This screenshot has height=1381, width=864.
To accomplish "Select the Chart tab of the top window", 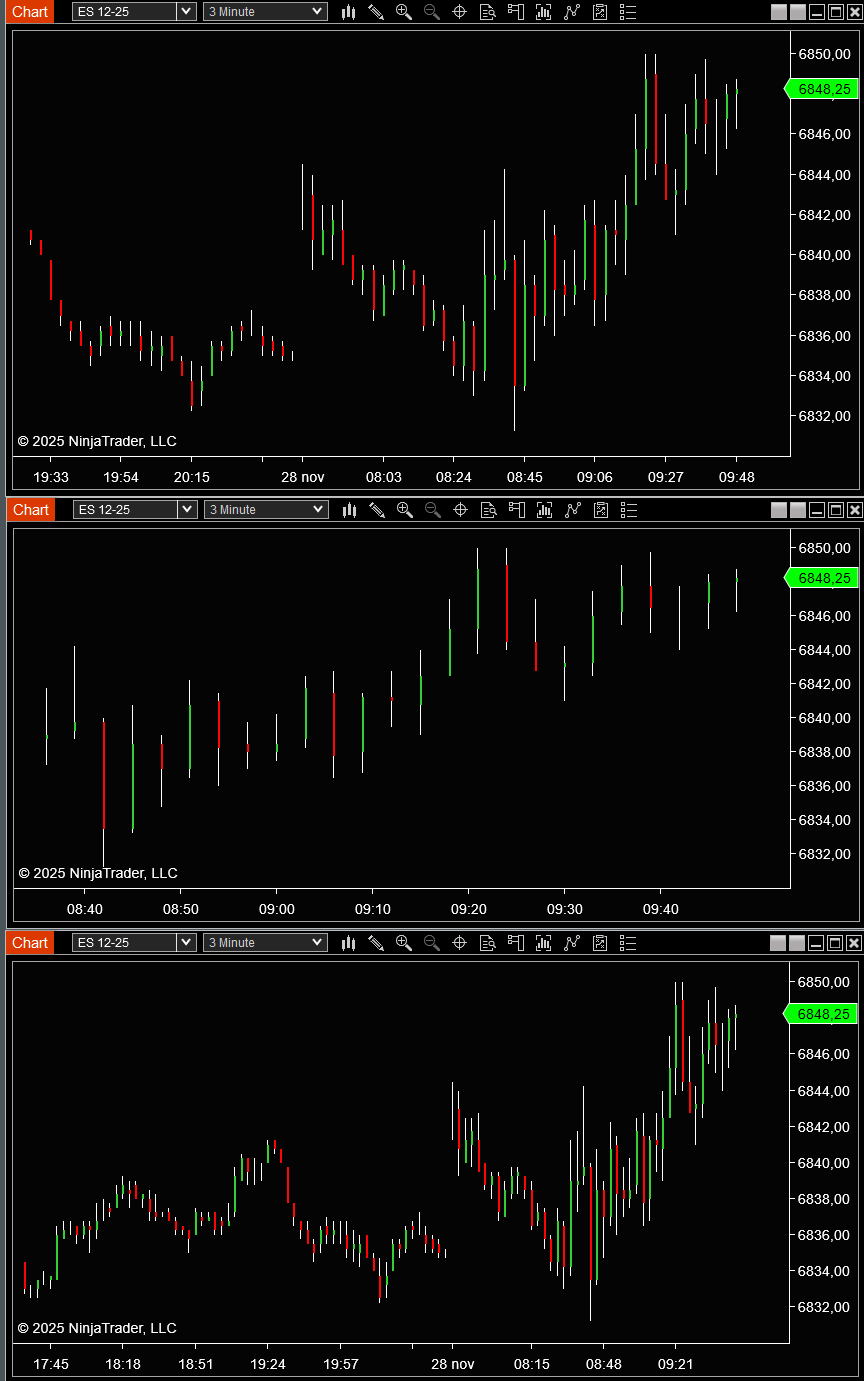I will [x=30, y=12].
